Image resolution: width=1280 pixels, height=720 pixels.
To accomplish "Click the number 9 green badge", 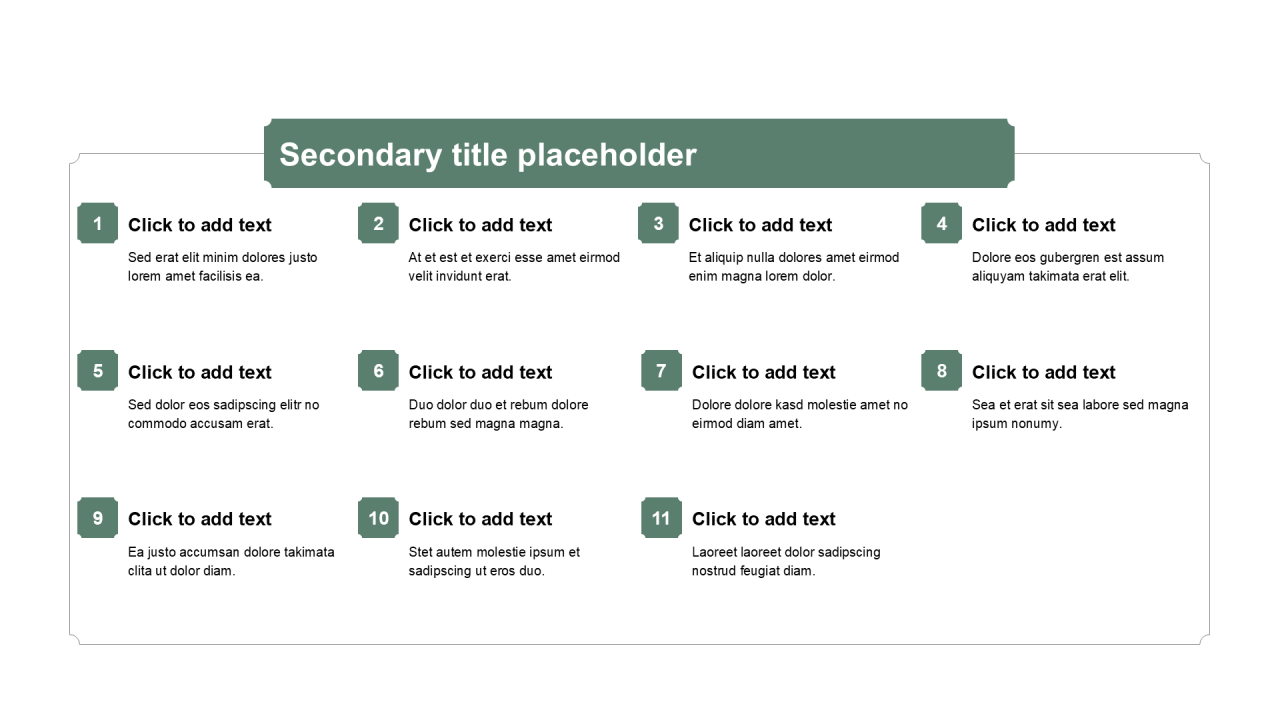I will tap(97, 518).
